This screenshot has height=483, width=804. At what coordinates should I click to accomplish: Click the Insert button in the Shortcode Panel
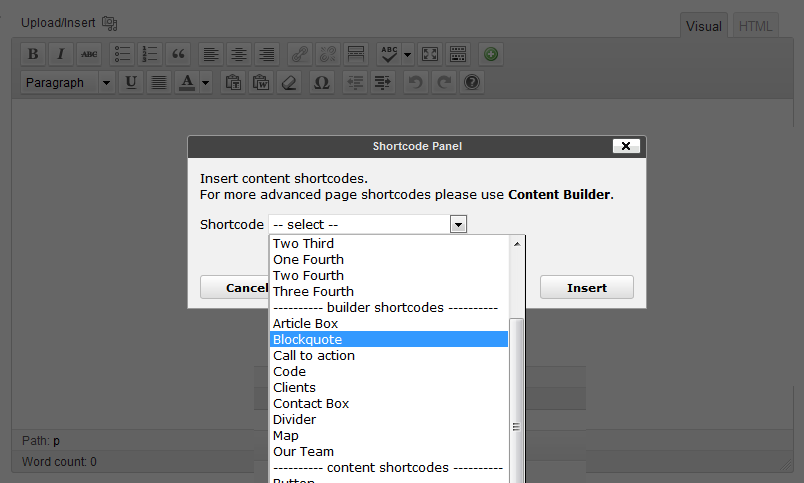point(587,288)
